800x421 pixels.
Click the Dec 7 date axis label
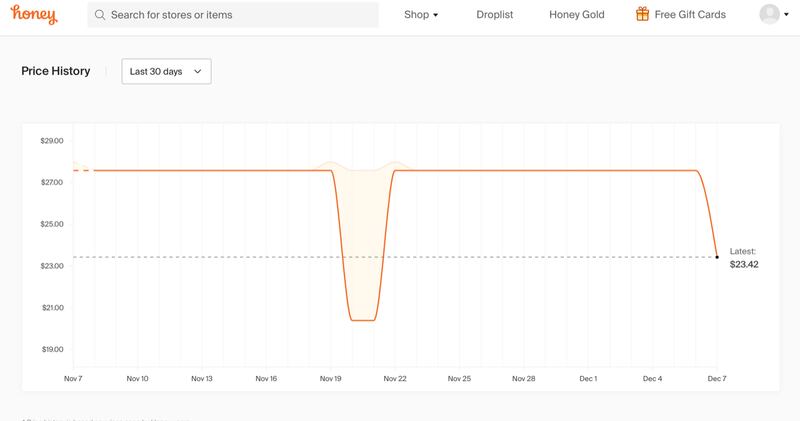717,379
